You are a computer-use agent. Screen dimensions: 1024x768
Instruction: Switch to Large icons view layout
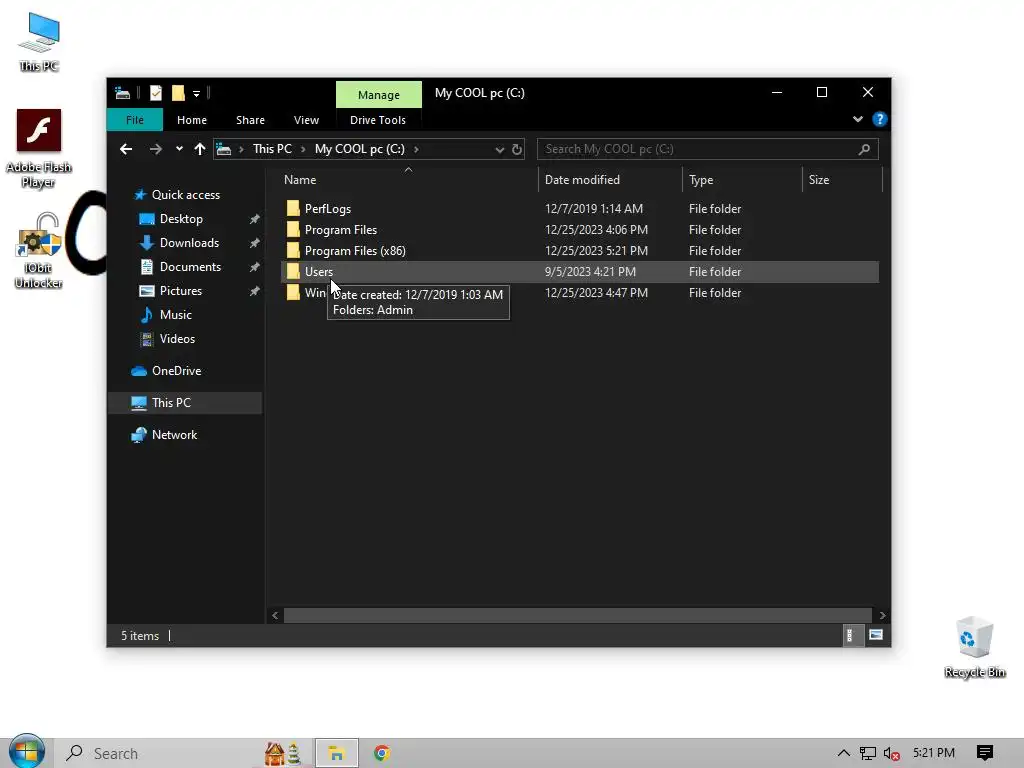click(x=876, y=635)
